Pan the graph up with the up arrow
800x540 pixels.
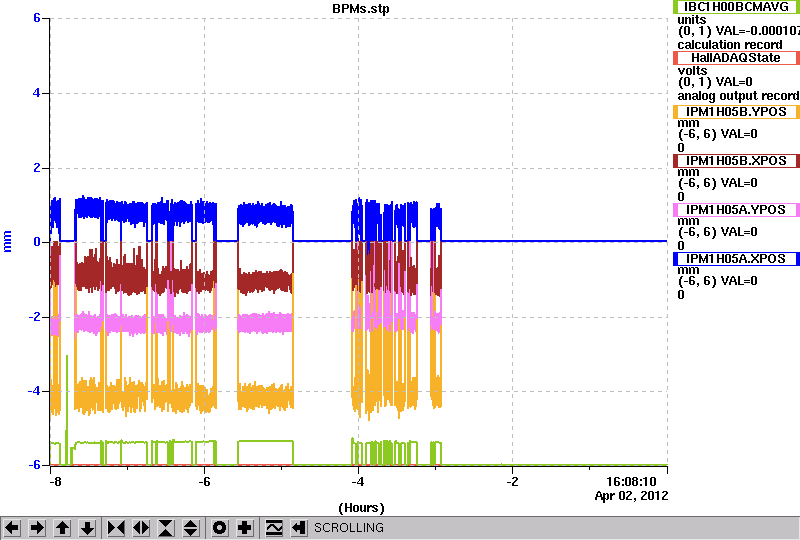(x=62, y=528)
